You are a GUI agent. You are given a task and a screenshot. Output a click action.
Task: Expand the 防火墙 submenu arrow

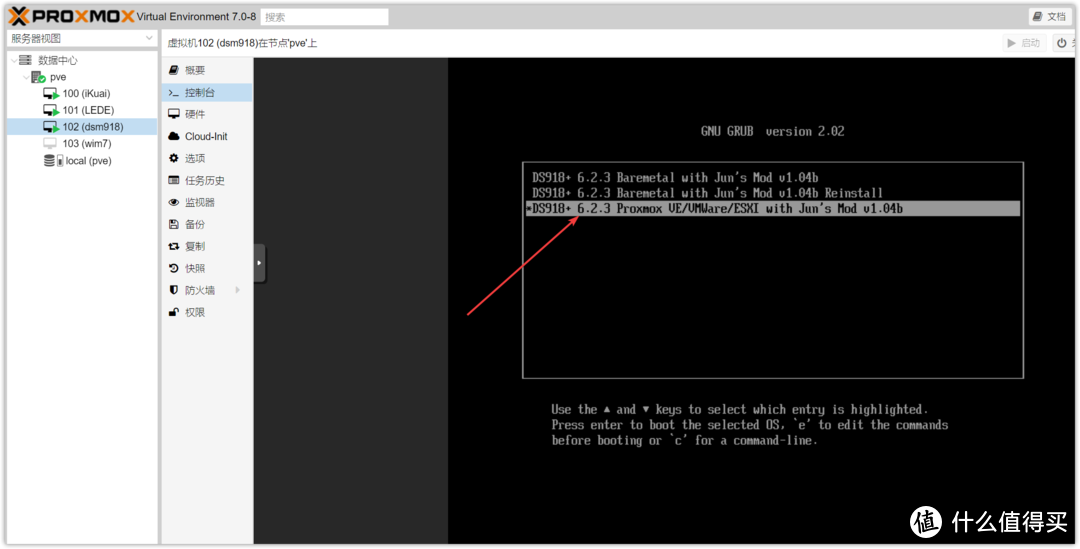pos(238,291)
